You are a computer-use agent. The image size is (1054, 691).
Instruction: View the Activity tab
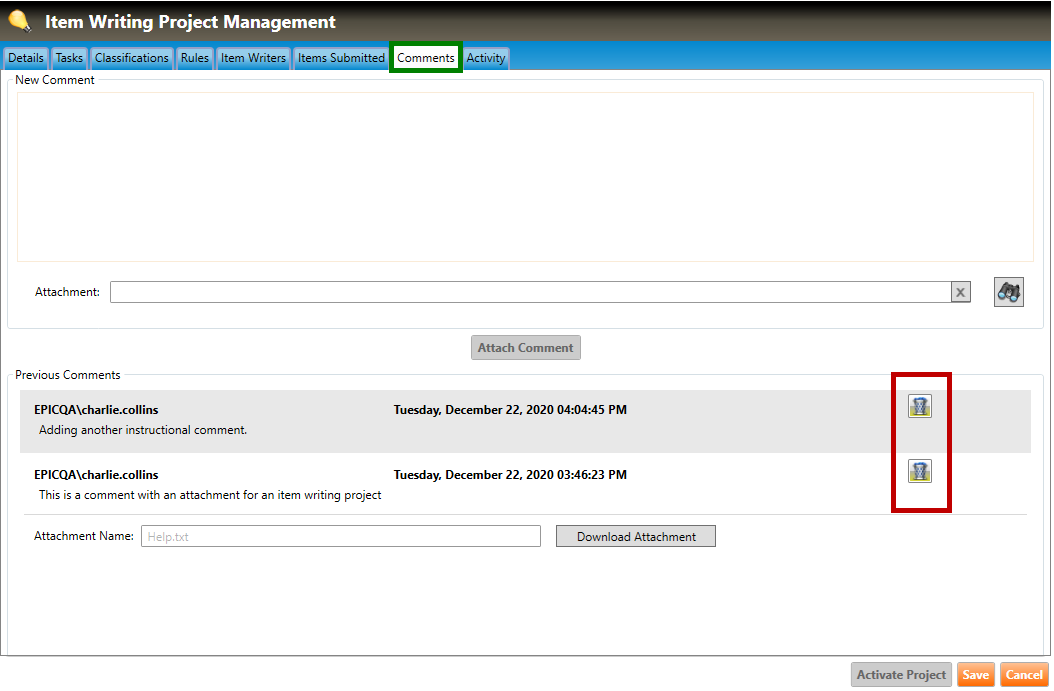(486, 58)
